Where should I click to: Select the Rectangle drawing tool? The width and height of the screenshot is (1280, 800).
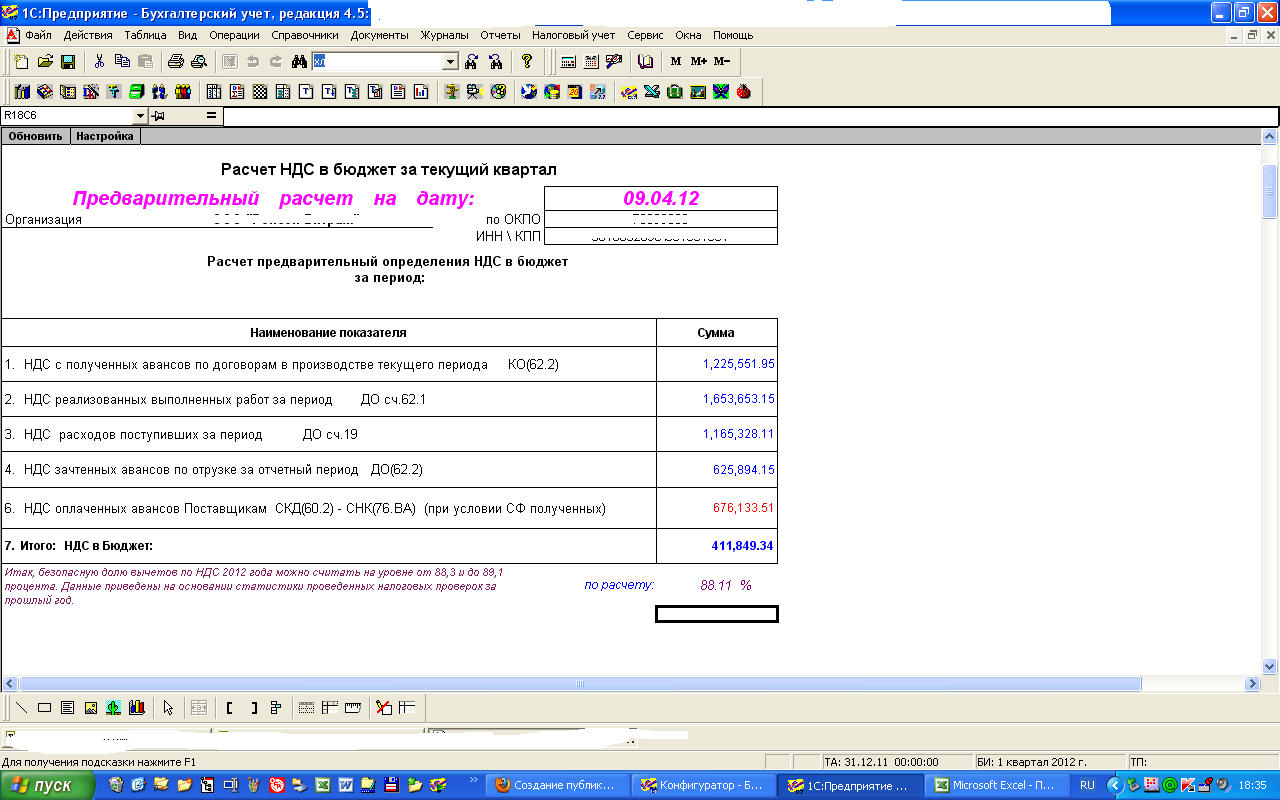click(x=45, y=708)
